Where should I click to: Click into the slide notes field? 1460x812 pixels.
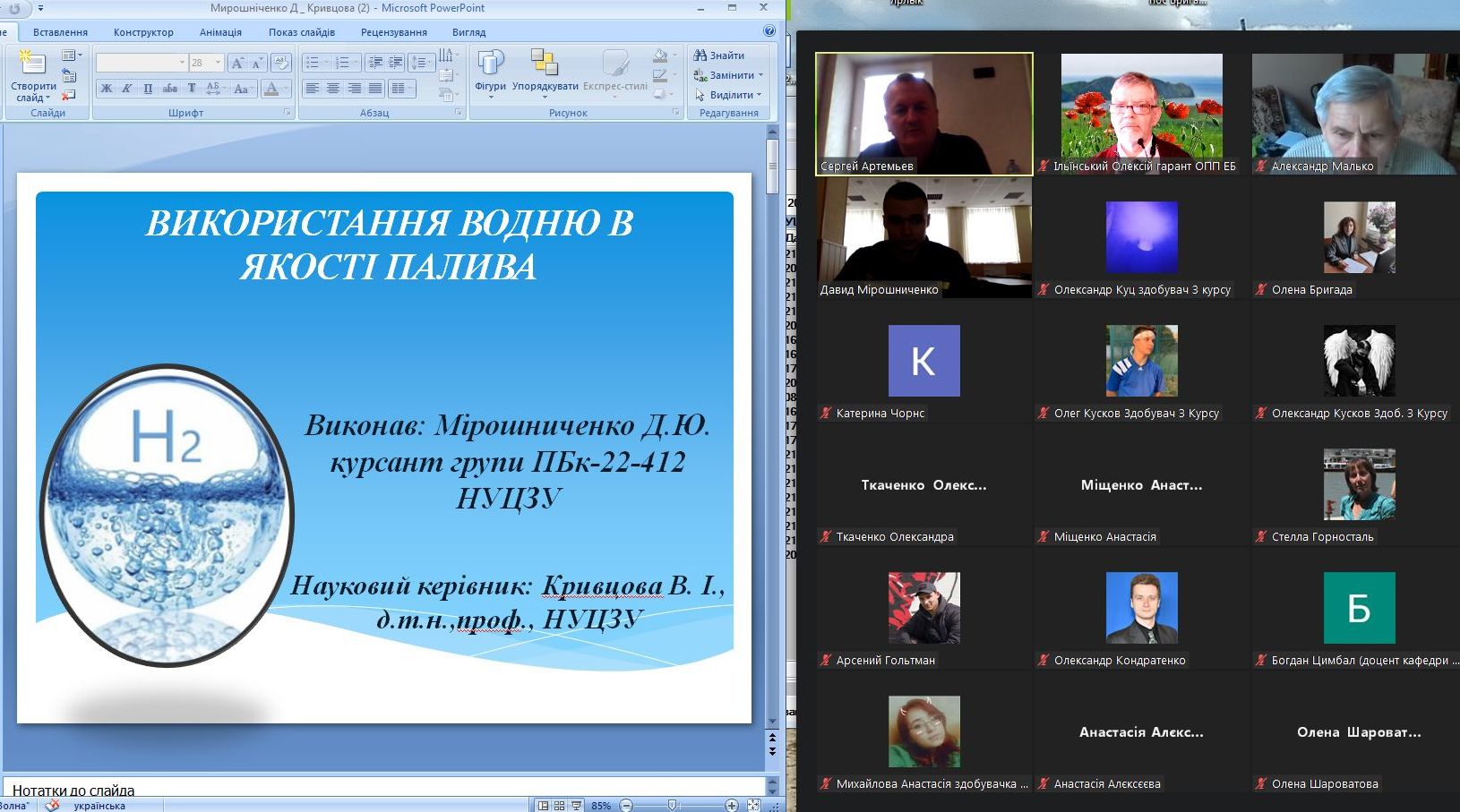[358, 791]
